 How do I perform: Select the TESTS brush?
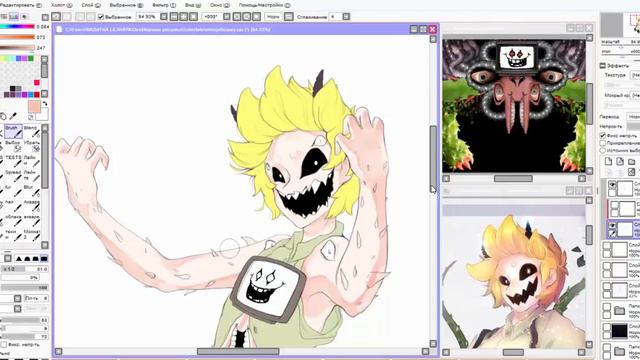coord(13,161)
